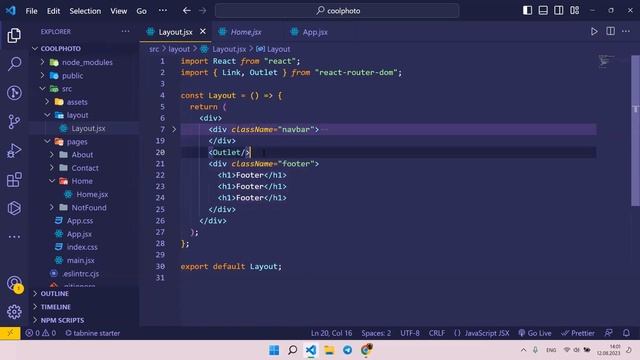
Task: Split the editor to the right
Action: point(610,31)
